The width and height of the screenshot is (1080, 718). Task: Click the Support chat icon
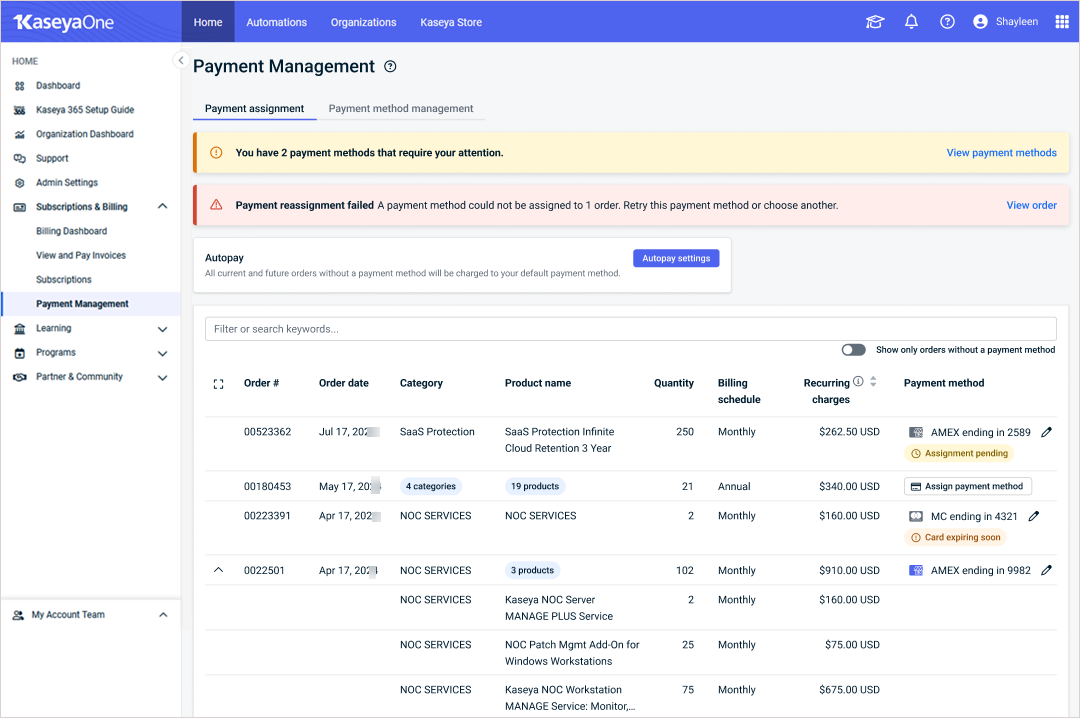point(20,158)
